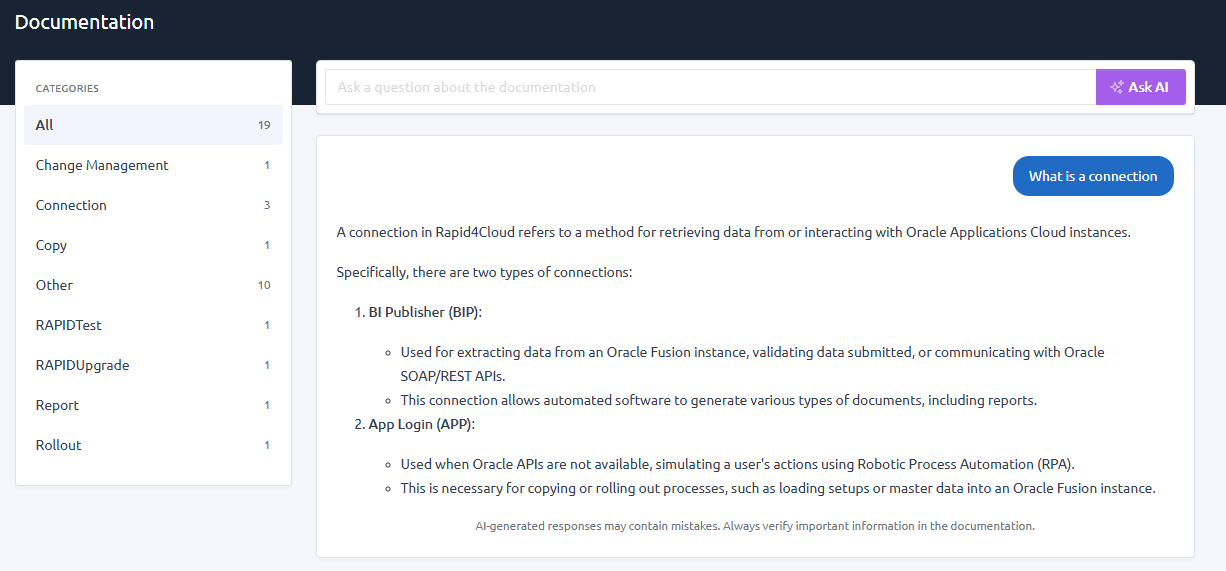Click the count 10 beside Other
The image size is (1226, 571).
pyautogui.click(x=264, y=285)
